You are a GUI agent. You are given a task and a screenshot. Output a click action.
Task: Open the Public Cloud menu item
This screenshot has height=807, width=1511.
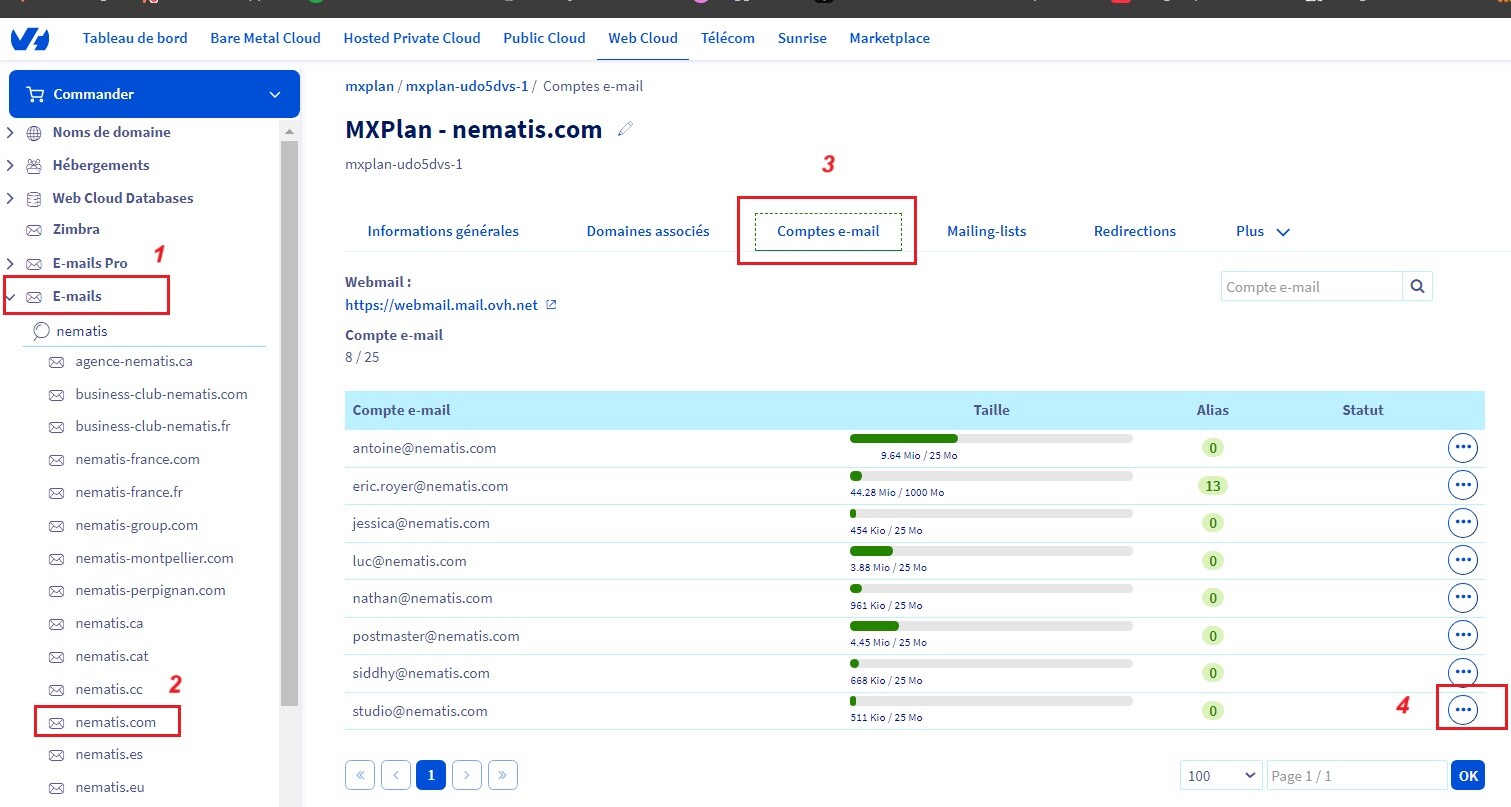point(544,38)
